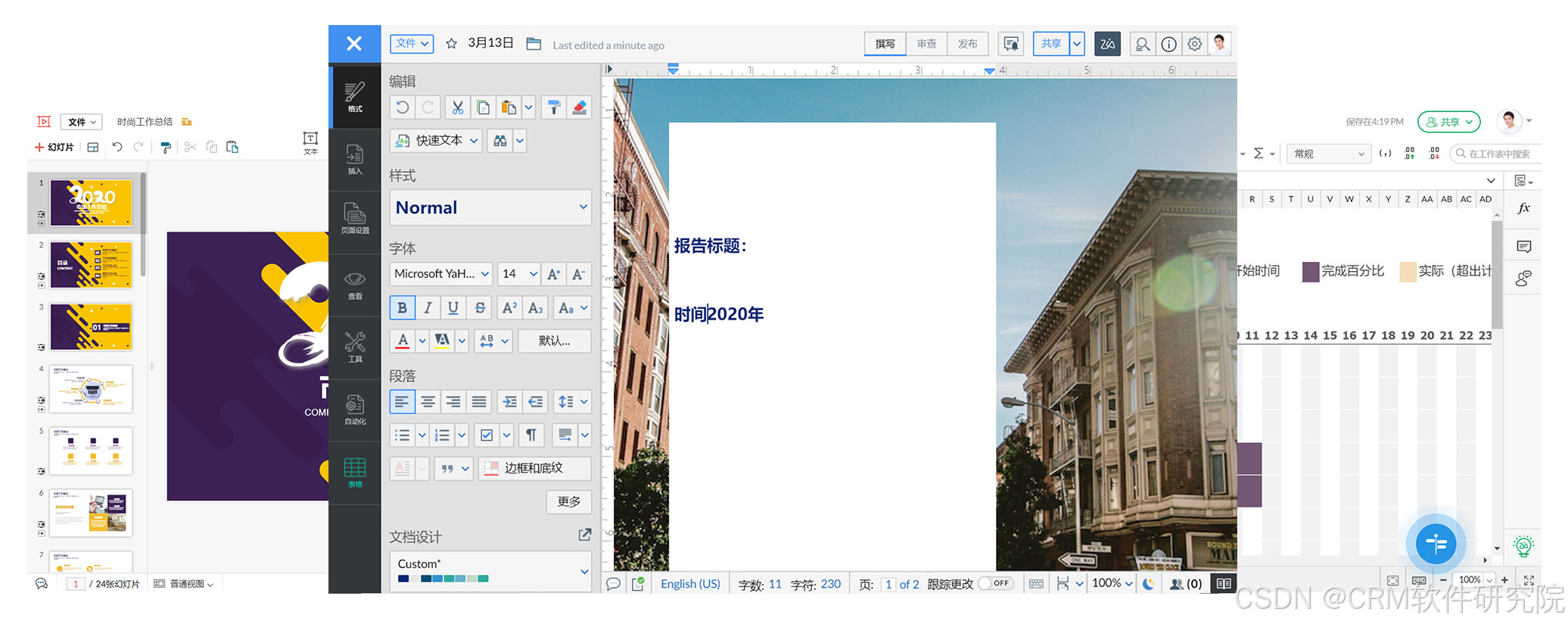The image size is (1568, 624).
Task: Switch to the 发布 tab
Action: tap(968, 44)
